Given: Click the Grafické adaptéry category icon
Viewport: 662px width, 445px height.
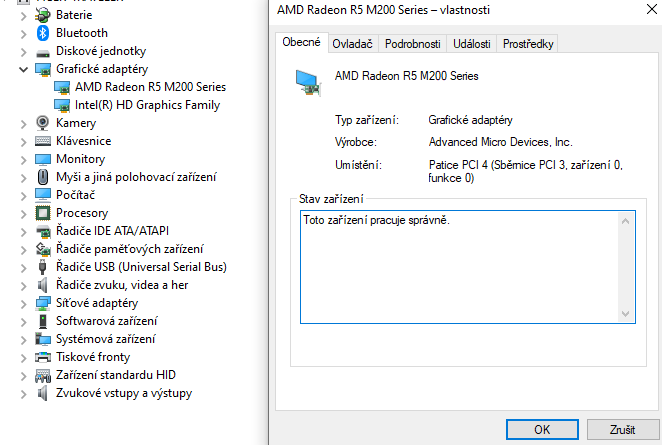Looking at the screenshot, I should [43, 69].
